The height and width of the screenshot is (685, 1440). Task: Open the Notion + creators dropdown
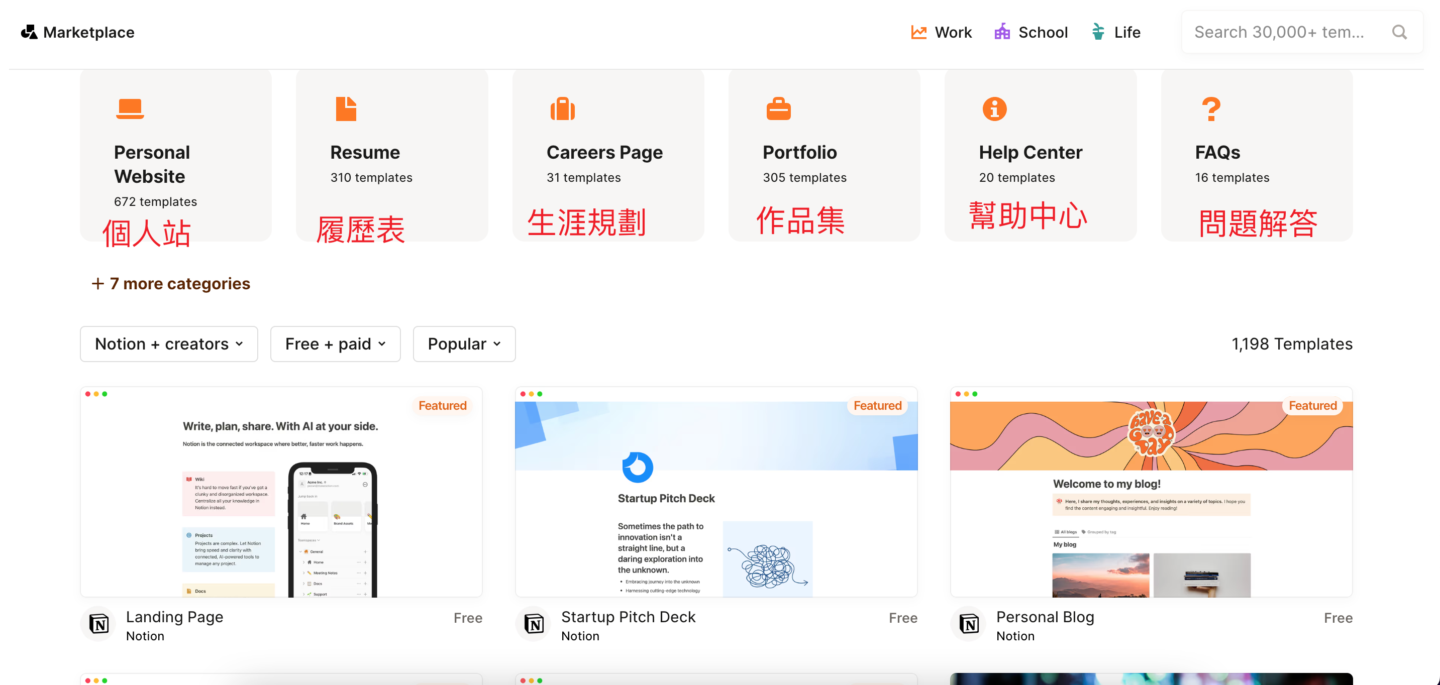tap(169, 344)
